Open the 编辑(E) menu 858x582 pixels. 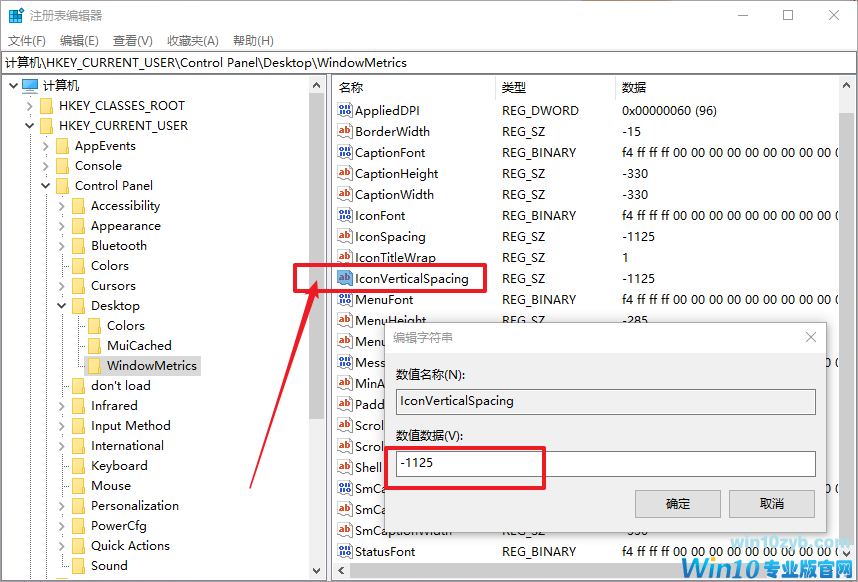click(79, 40)
